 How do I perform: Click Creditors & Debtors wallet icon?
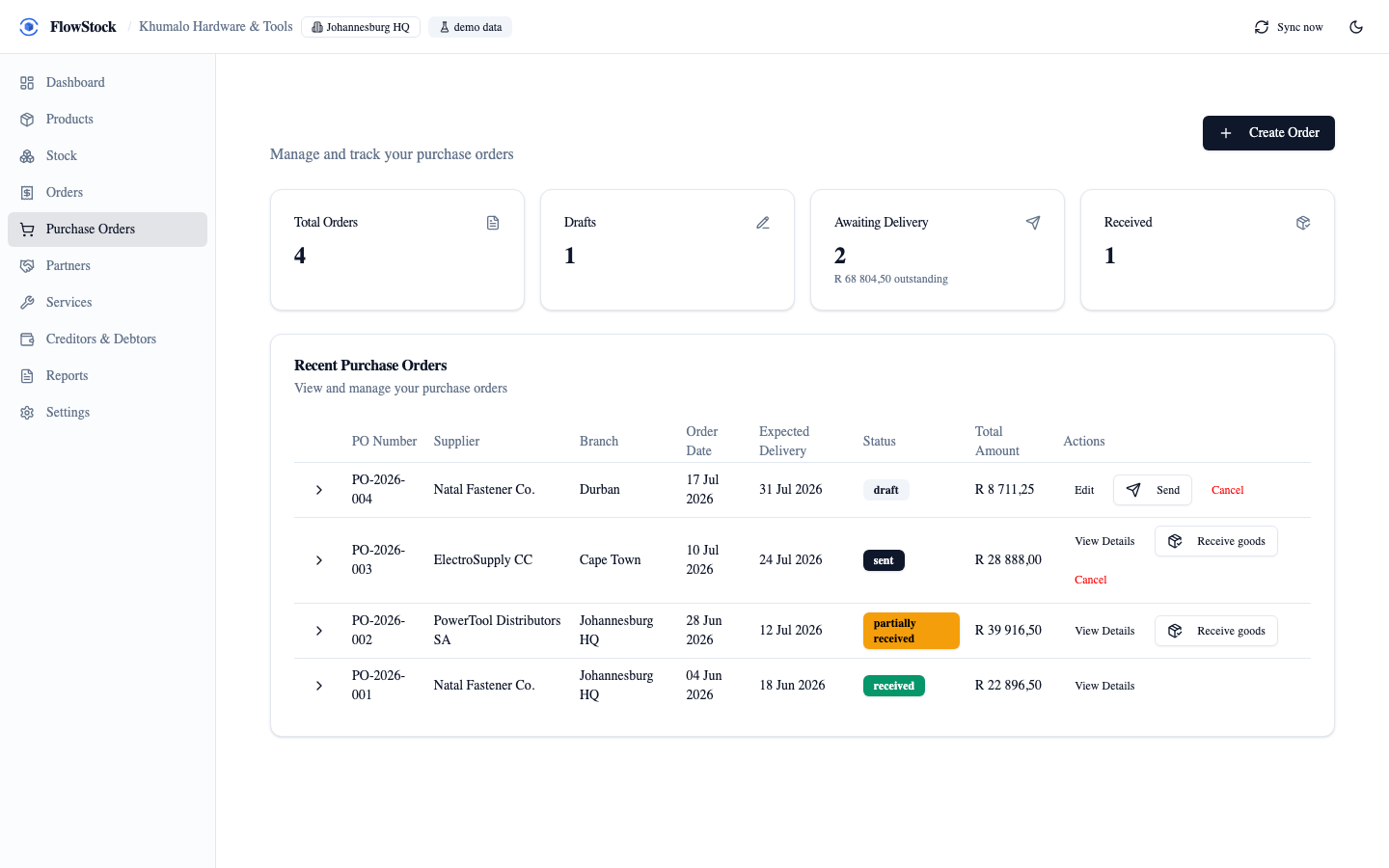click(27, 339)
